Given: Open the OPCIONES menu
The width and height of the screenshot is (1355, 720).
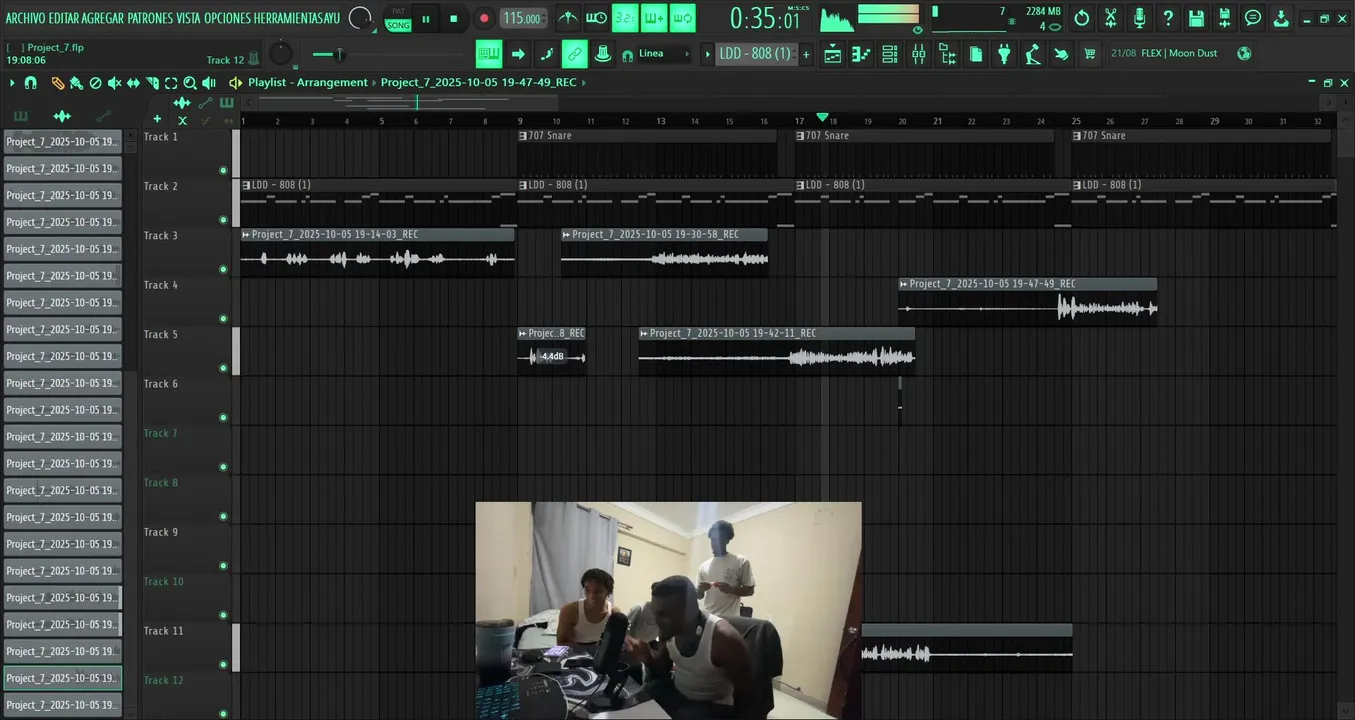Looking at the screenshot, I should (x=227, y=18).
